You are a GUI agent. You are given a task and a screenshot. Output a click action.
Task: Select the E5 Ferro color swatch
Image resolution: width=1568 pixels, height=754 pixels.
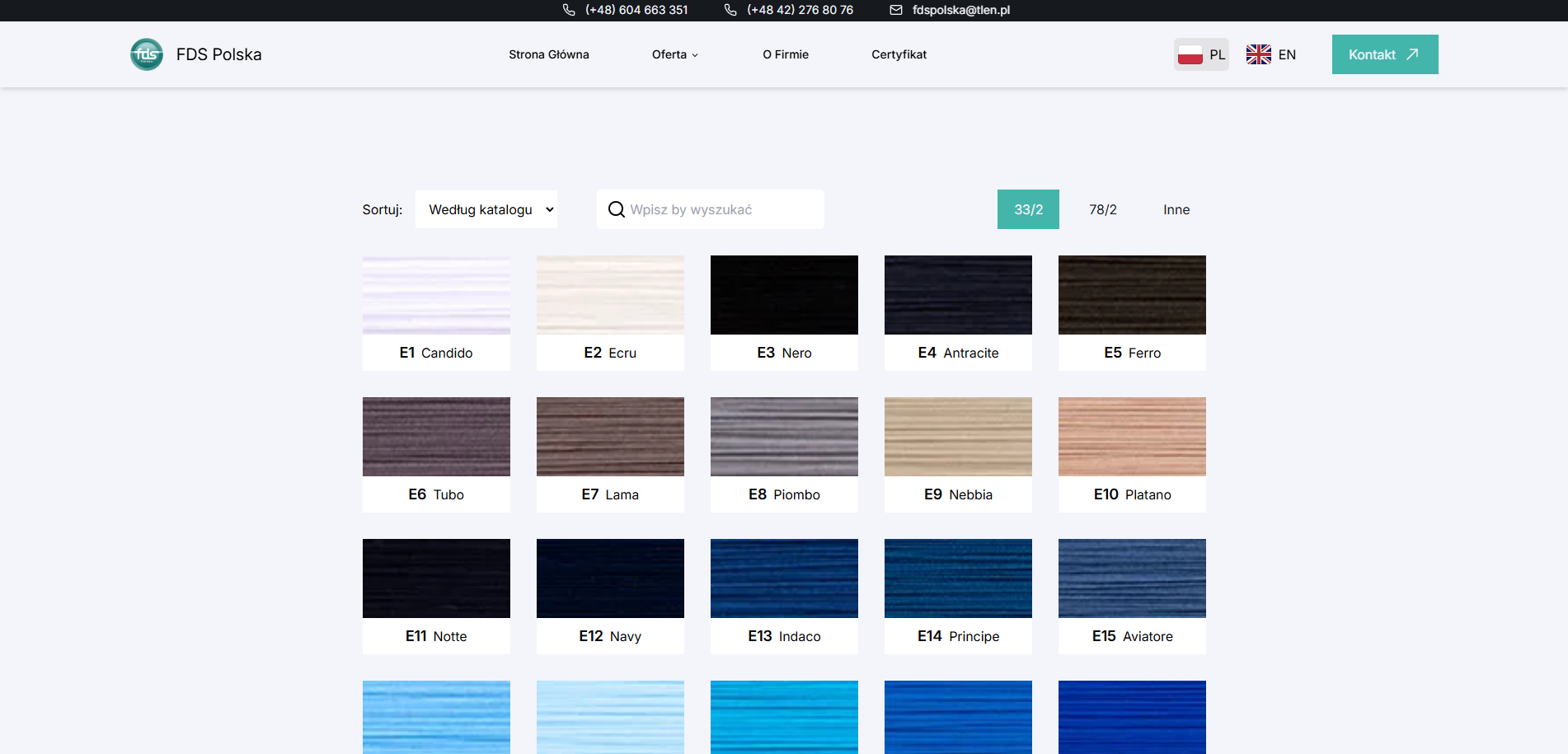pos(1132,313)
